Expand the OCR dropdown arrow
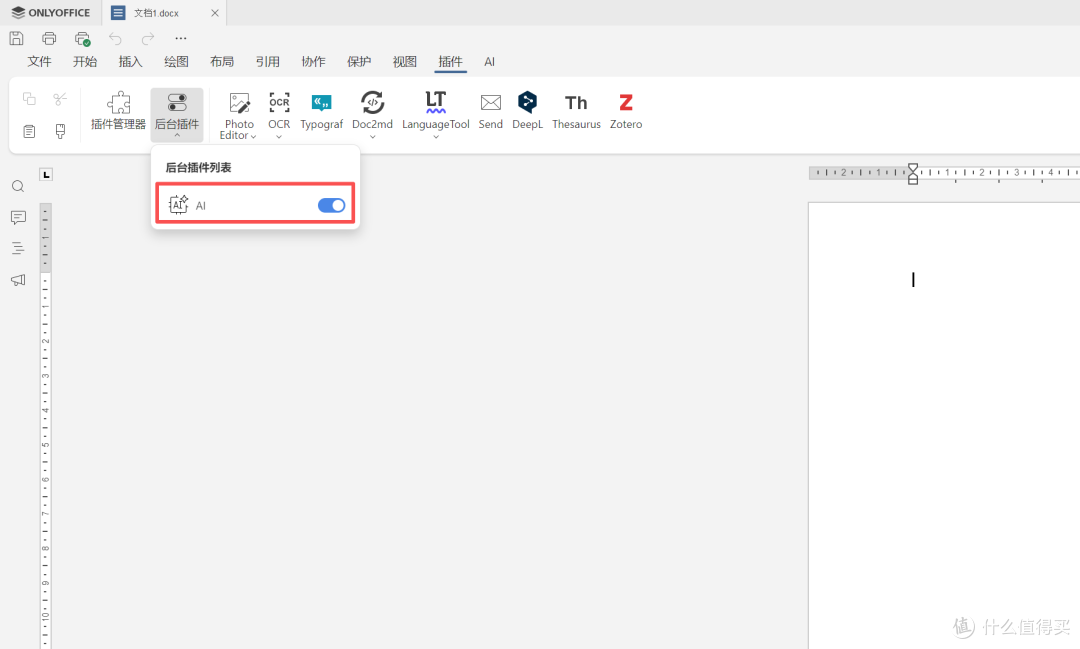The width and height of the screenshot is (1080, 649). pos(279,136)
